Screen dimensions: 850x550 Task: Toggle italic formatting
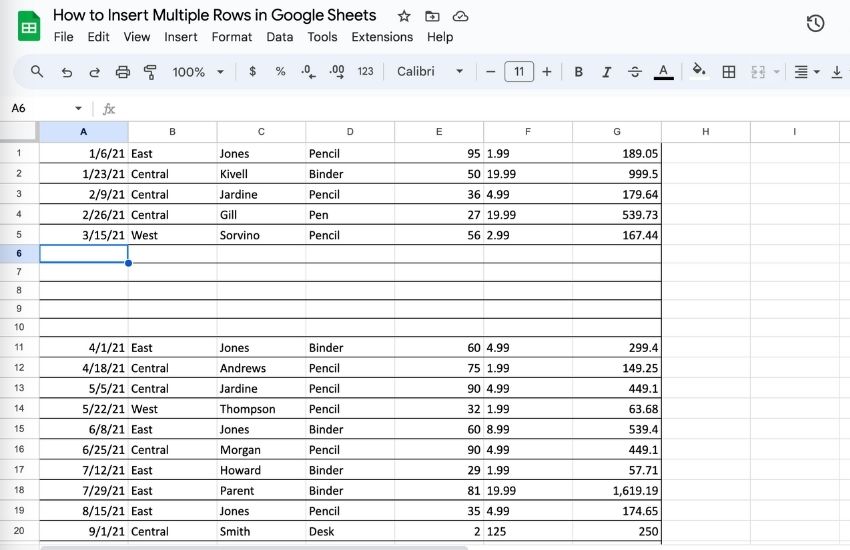(607, 72)
